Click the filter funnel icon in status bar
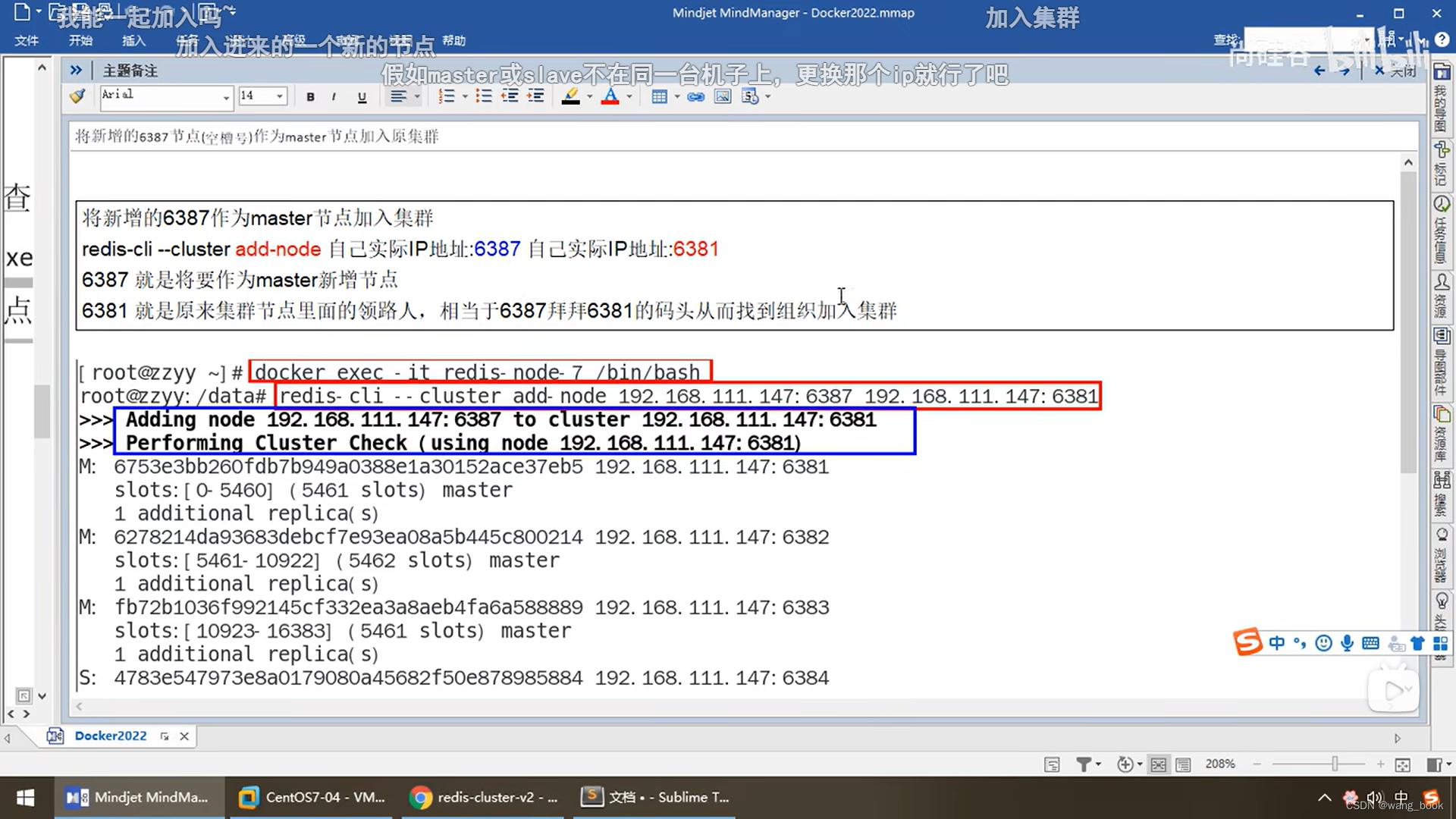 pos(1084,764)
